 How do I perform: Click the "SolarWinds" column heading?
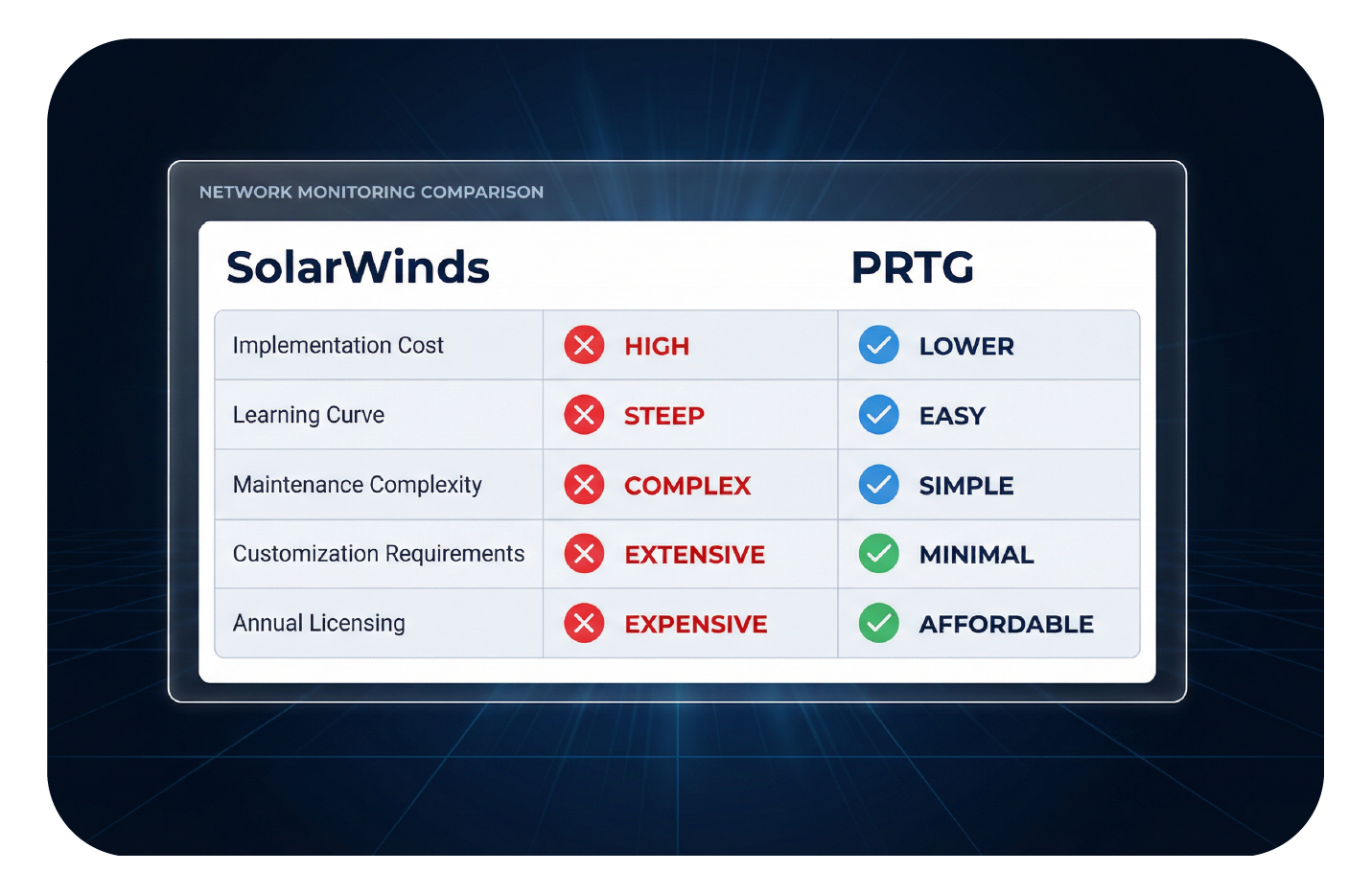click(x=358, y=267)
